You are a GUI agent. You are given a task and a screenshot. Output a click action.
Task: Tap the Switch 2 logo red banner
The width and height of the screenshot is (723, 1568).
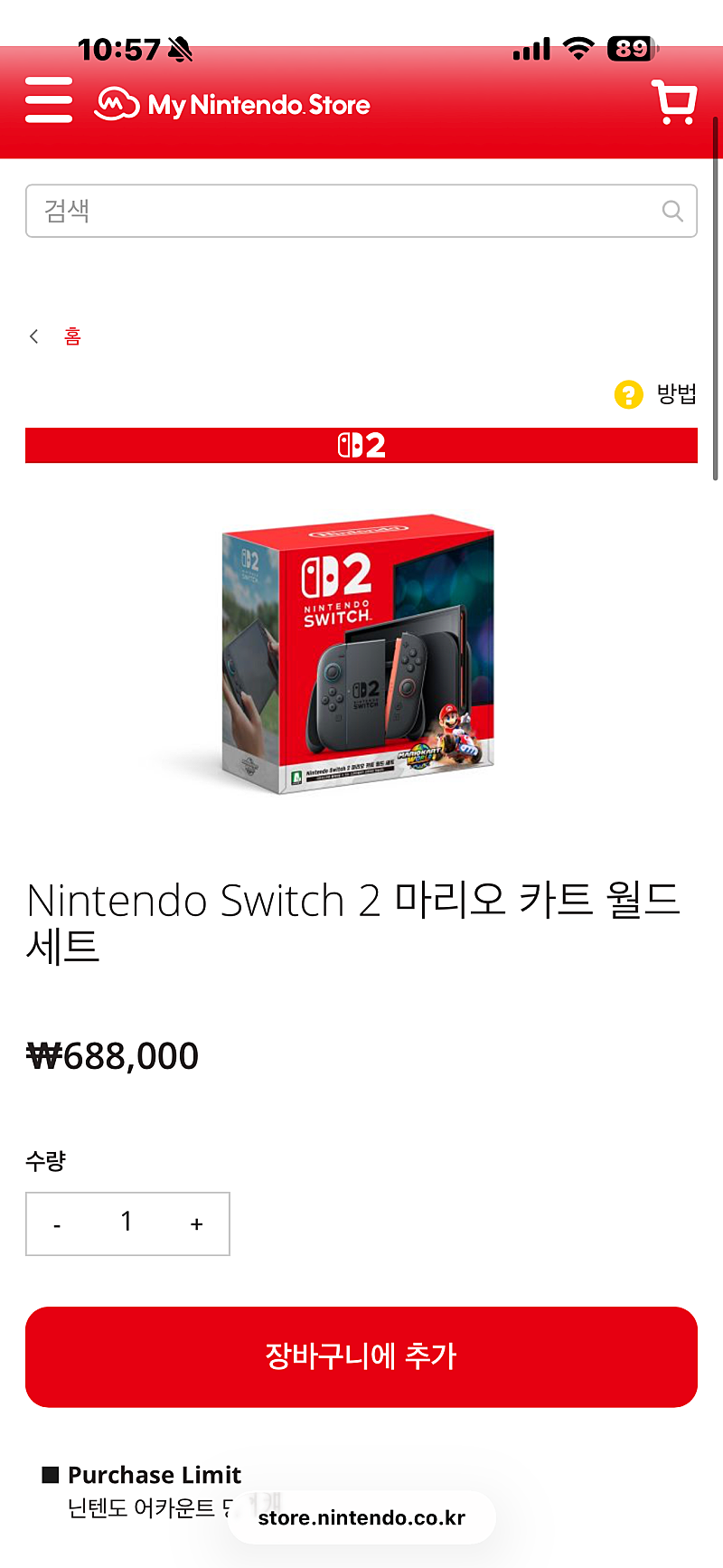[x=361, y=445]
